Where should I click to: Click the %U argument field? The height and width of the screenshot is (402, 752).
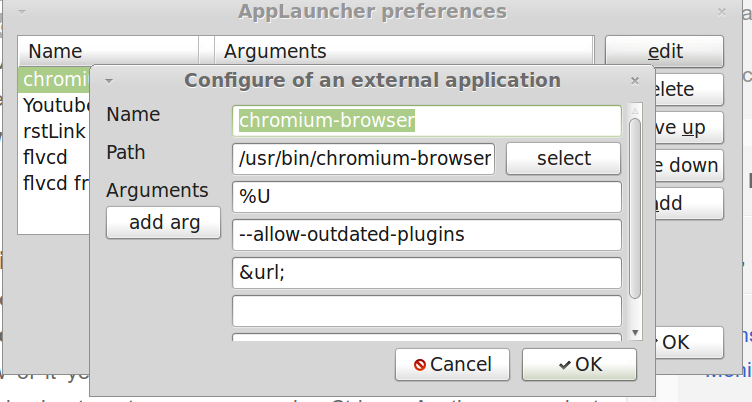coord(427,197)
